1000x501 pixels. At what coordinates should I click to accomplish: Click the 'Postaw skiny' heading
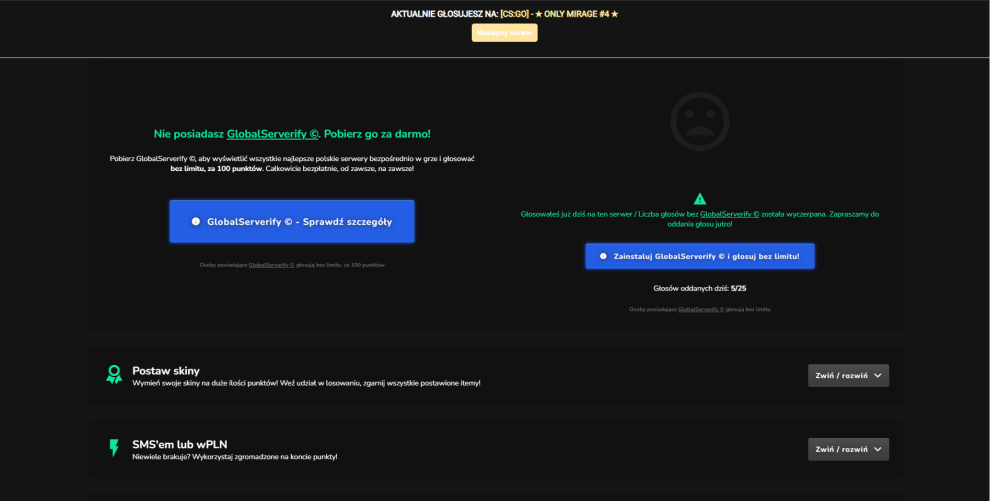point(166,371)
